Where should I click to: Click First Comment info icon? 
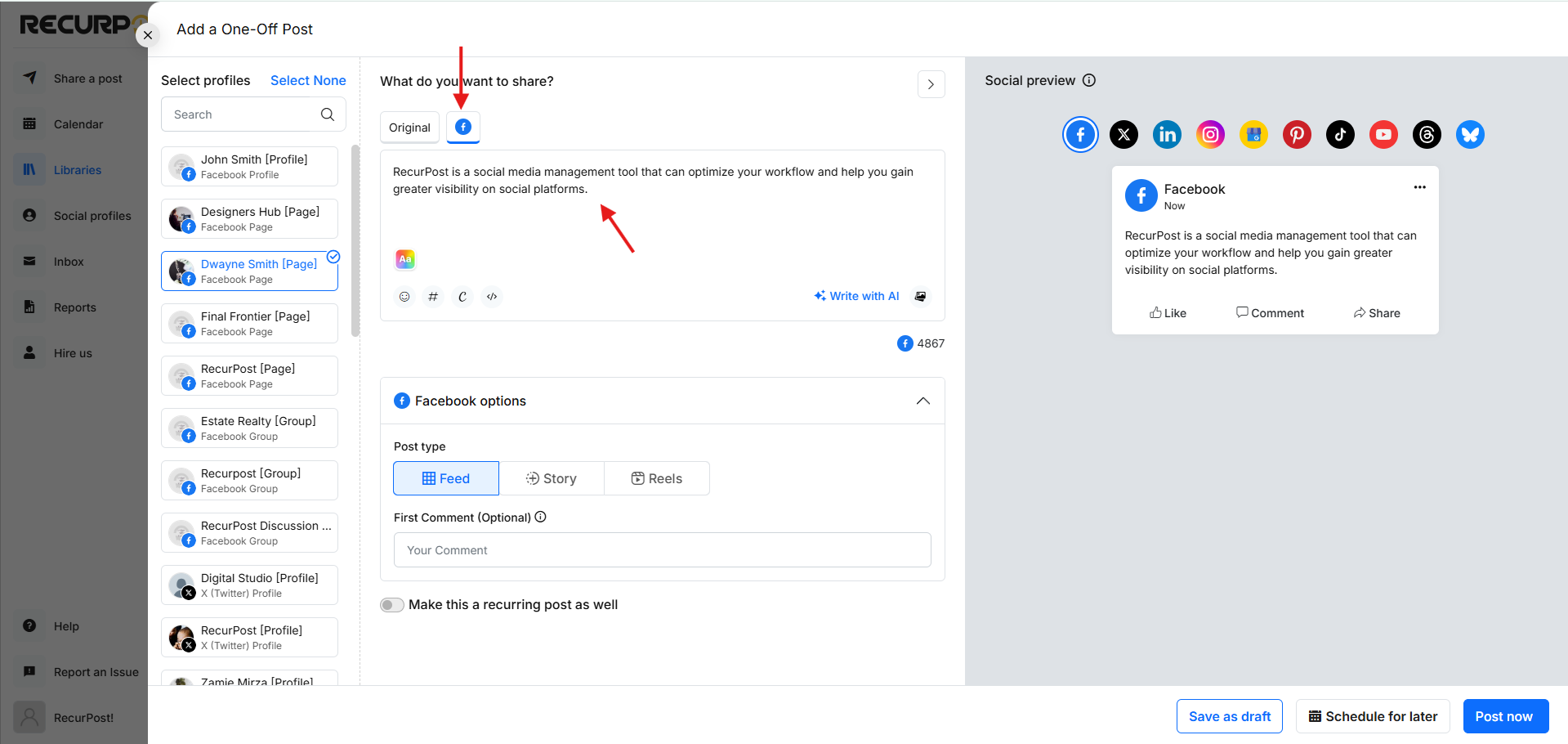pyautogui.click(x=540, y=517)
